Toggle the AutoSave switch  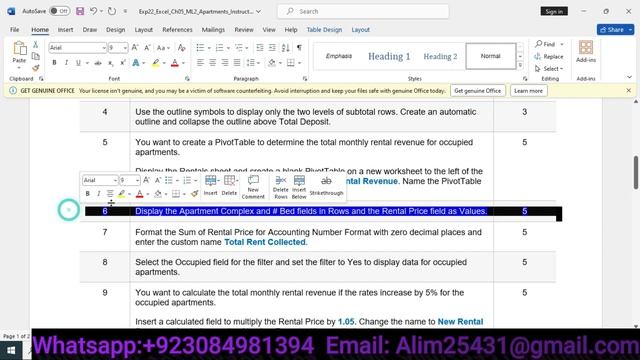click(x=60, y=11)
